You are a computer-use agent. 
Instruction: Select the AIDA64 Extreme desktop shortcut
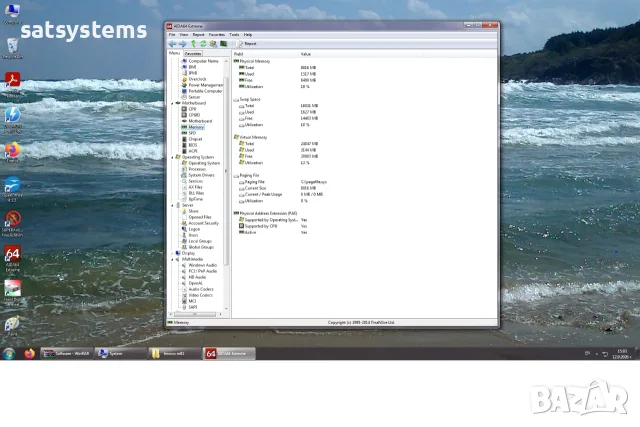(x=12, y=258)
